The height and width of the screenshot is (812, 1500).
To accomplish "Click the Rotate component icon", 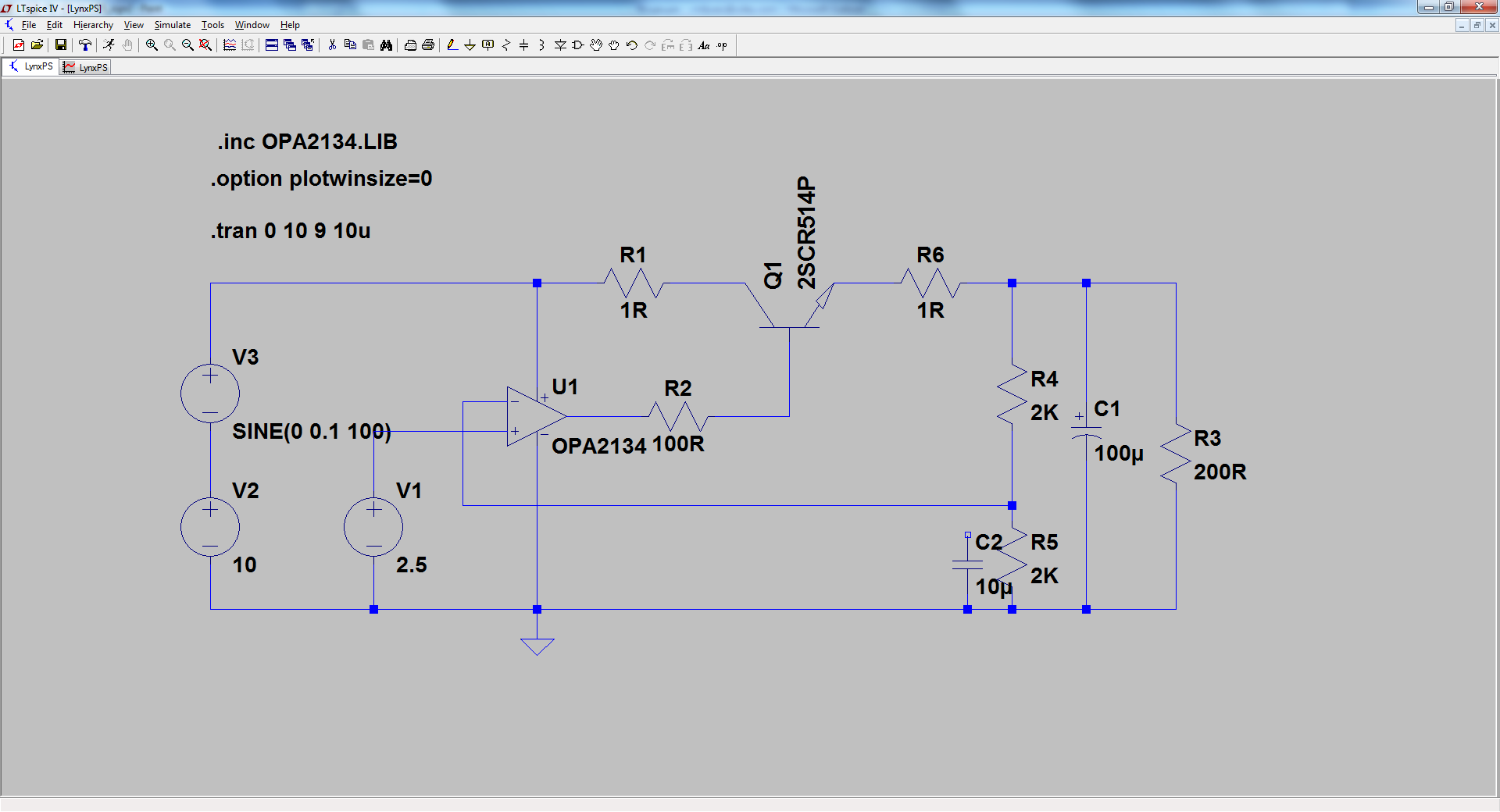I will click(x=668, y=45).
